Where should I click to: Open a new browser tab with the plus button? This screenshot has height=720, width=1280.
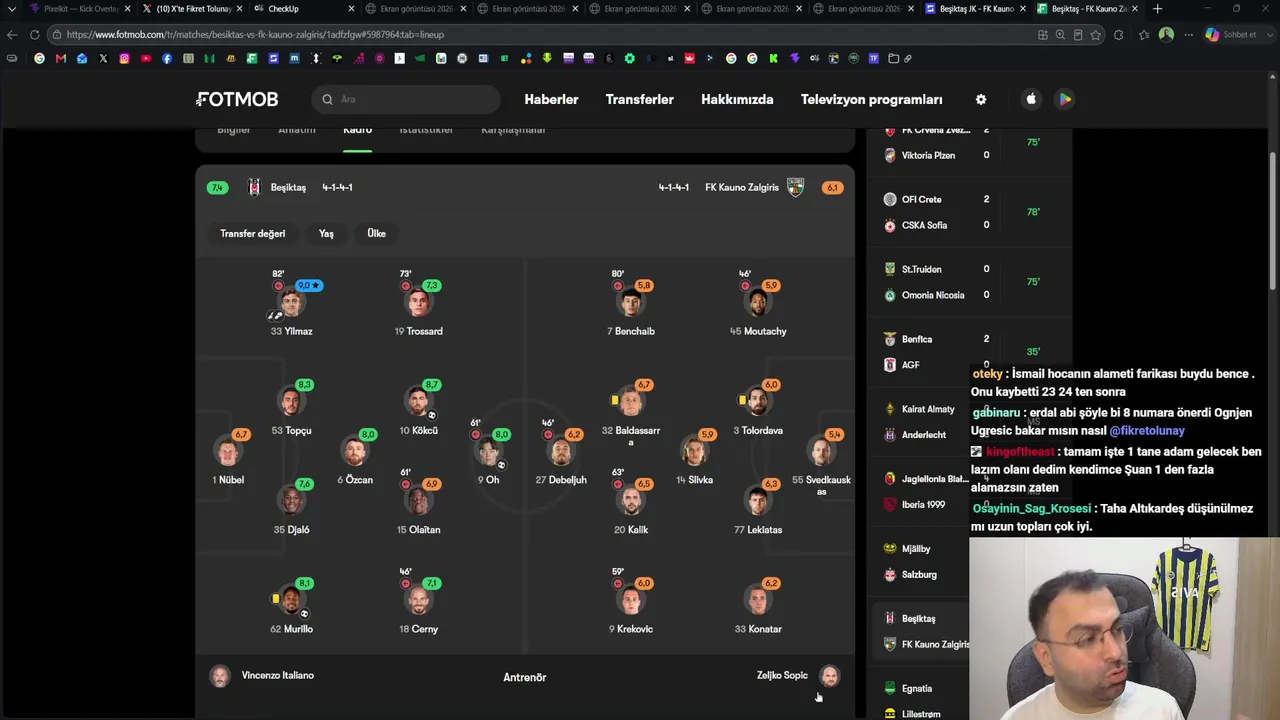click(1157, 9)
